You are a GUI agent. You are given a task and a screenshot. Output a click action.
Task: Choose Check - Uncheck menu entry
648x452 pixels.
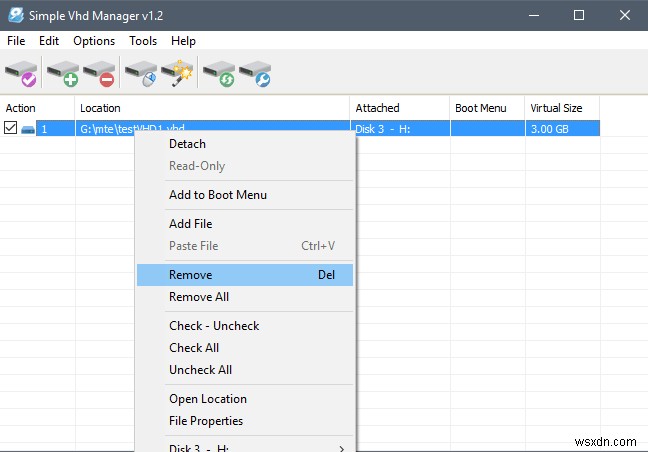[245, 326]
